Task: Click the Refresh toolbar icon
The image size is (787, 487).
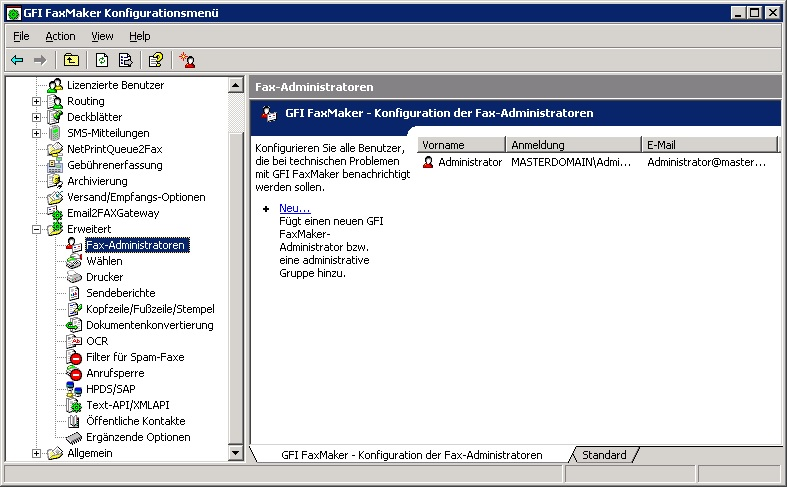Action: 102,60
